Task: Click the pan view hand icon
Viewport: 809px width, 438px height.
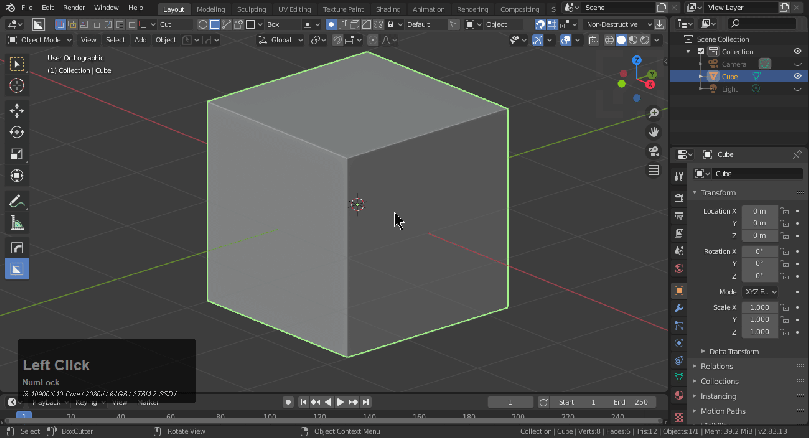Action: click(654, 131)
